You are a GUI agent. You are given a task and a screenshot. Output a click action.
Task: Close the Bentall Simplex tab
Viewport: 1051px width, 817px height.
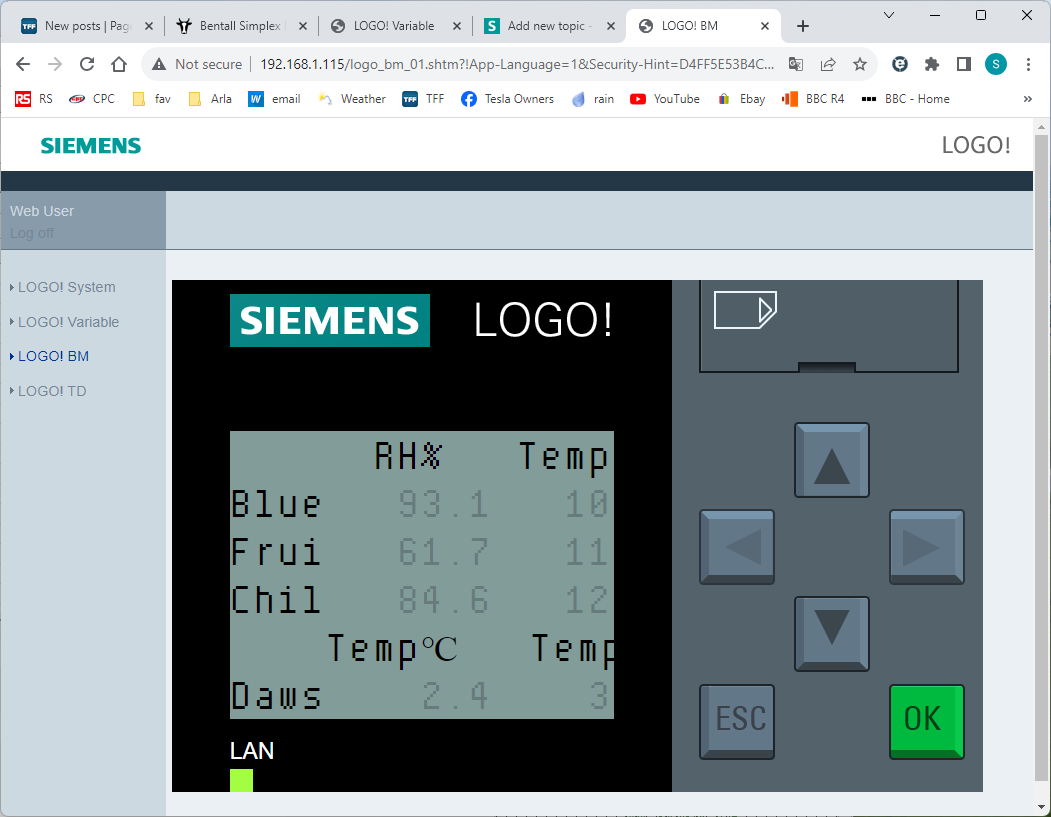click(303, 26)
